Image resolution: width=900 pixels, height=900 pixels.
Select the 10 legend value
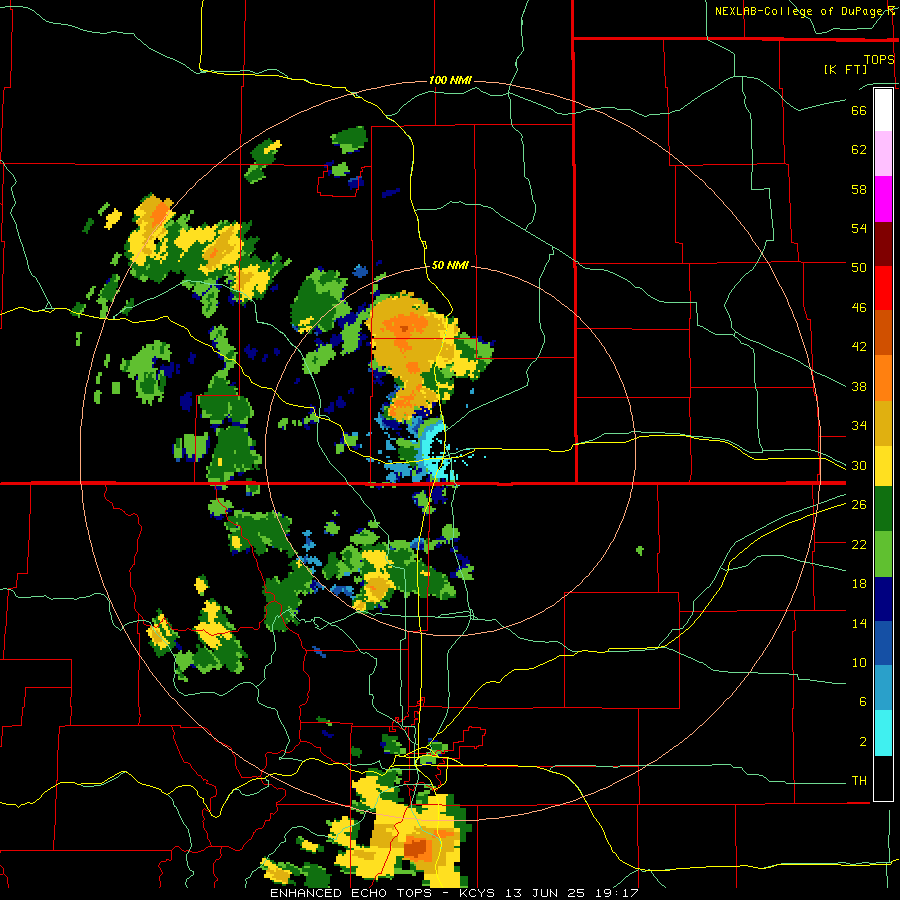(x=859, y=662)
